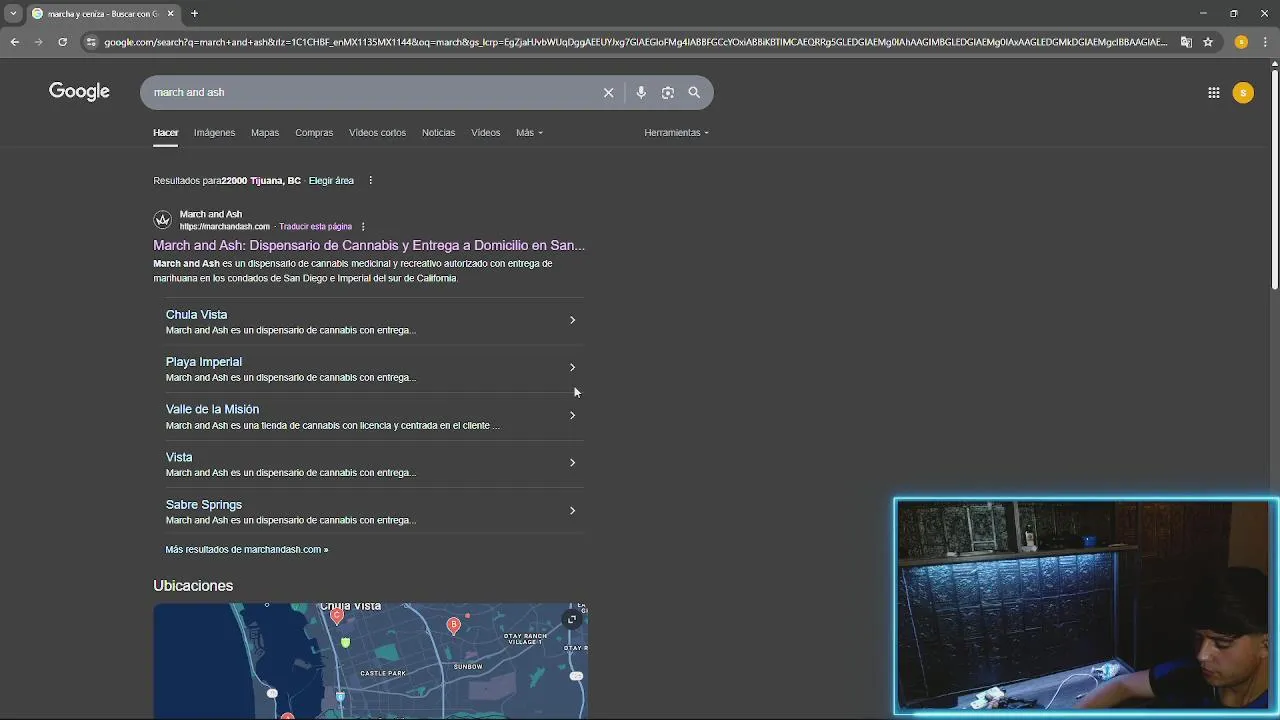The image size is (1280, 720).
Task: Expand the Más dropdown
Action: pos(529,132)
